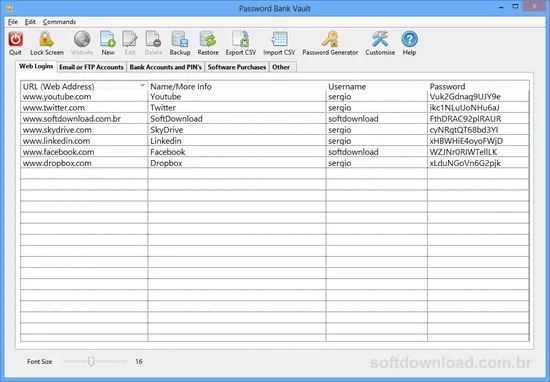Click password WZJNr0RIWTellLK cell
Image resolution: width=550 pixels, height=382 pixels.
(478, 152)
